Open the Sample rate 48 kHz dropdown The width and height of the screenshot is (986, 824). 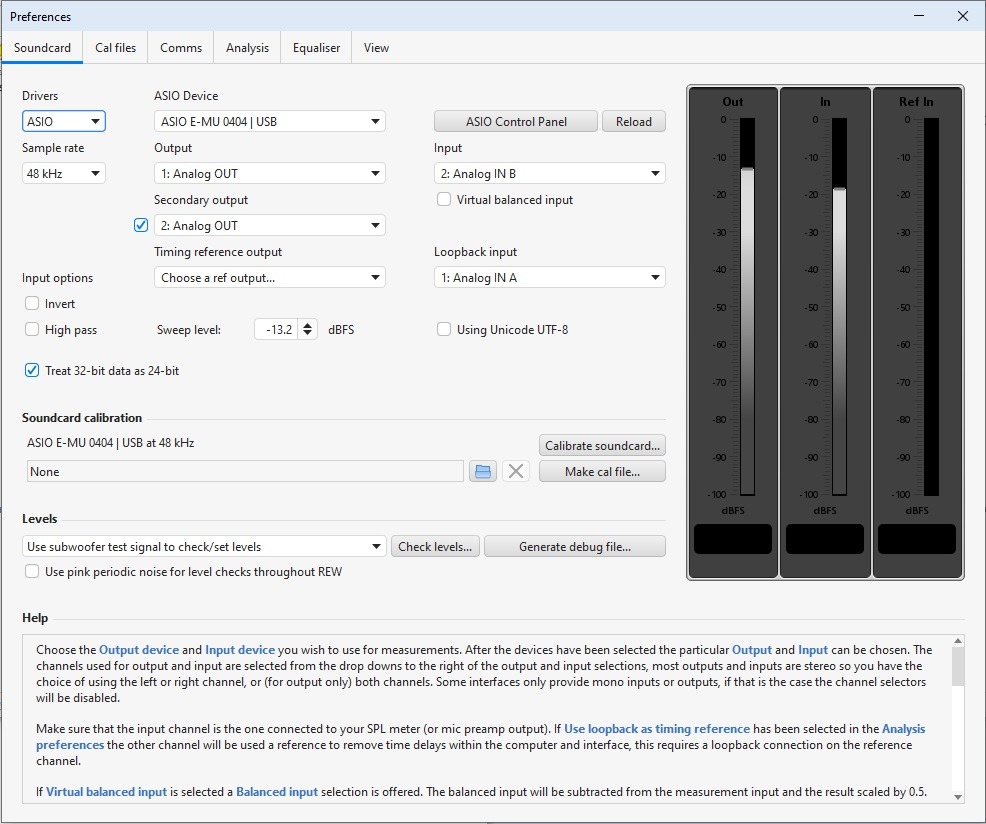(64, 173)
